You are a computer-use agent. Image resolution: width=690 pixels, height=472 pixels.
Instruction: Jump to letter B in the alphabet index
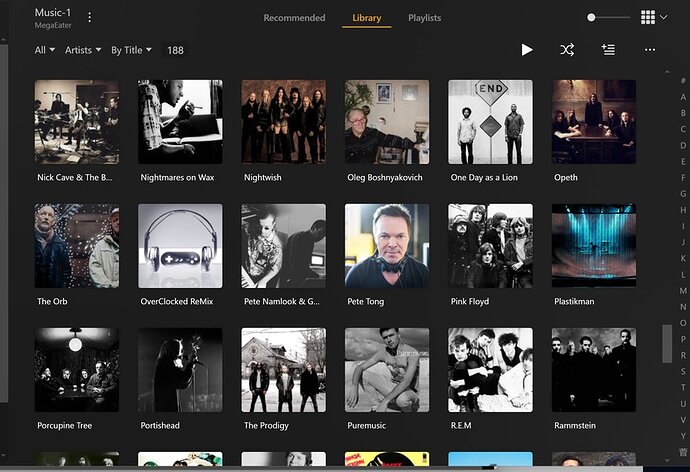click(683, 113)
